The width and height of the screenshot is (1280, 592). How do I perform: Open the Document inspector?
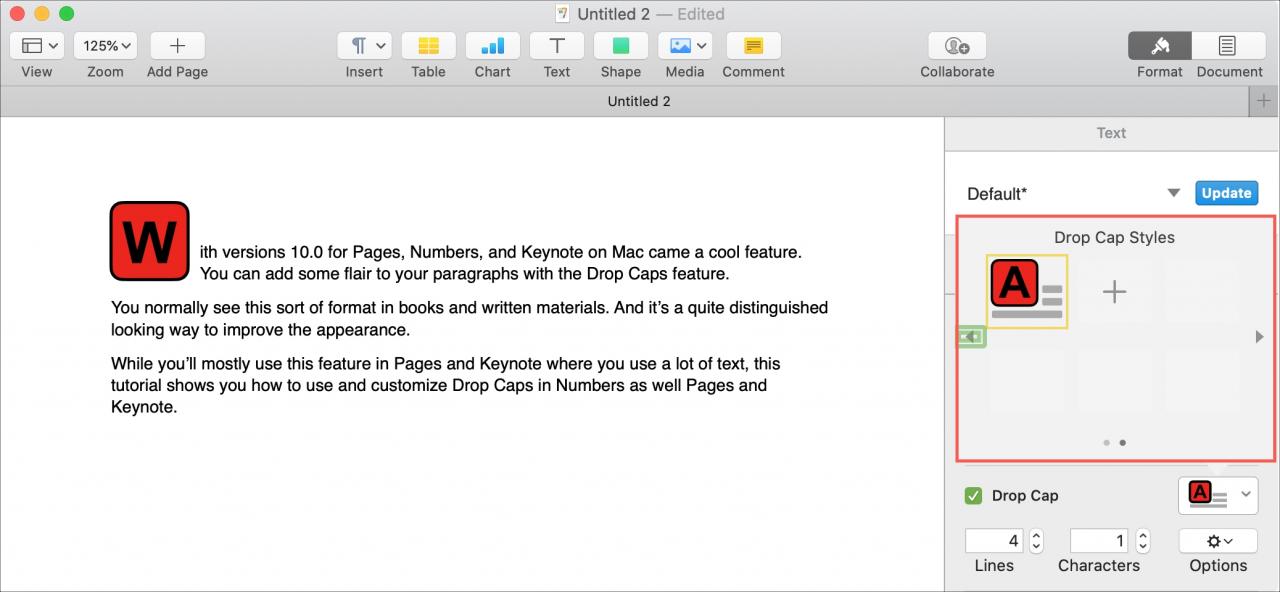coord(1228,46)
